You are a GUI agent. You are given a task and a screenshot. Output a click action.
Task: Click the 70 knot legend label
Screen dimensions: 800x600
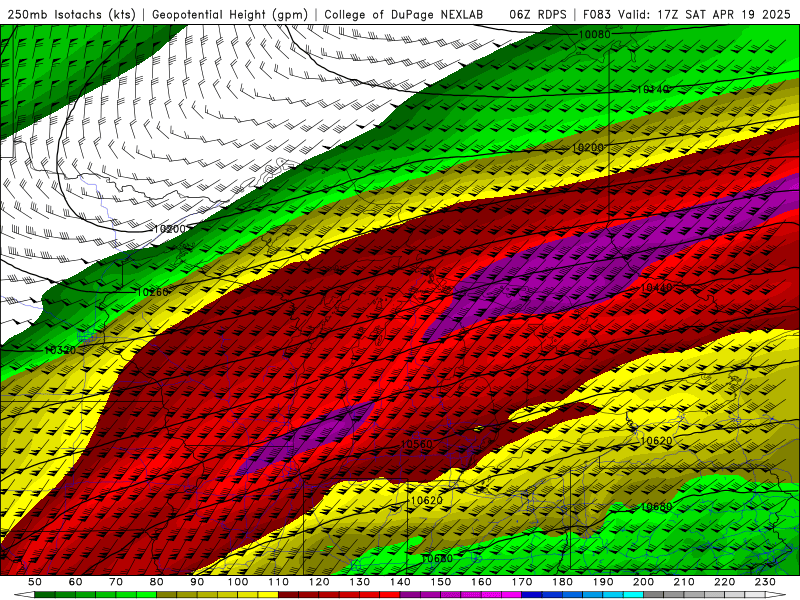click(x=116, y=582)
